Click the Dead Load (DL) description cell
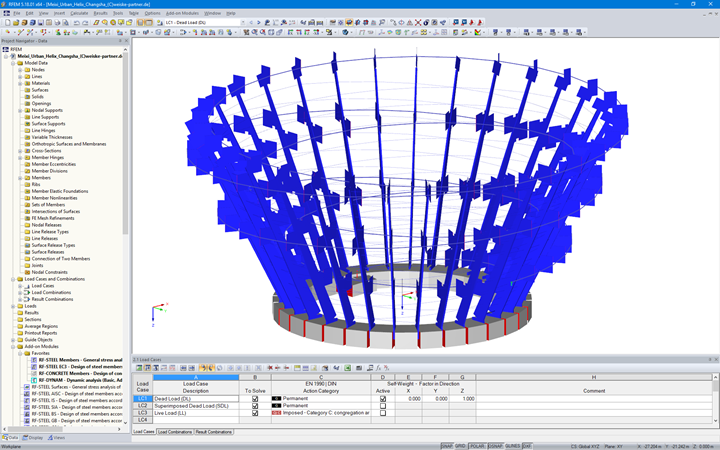 (x=196, y=399)
